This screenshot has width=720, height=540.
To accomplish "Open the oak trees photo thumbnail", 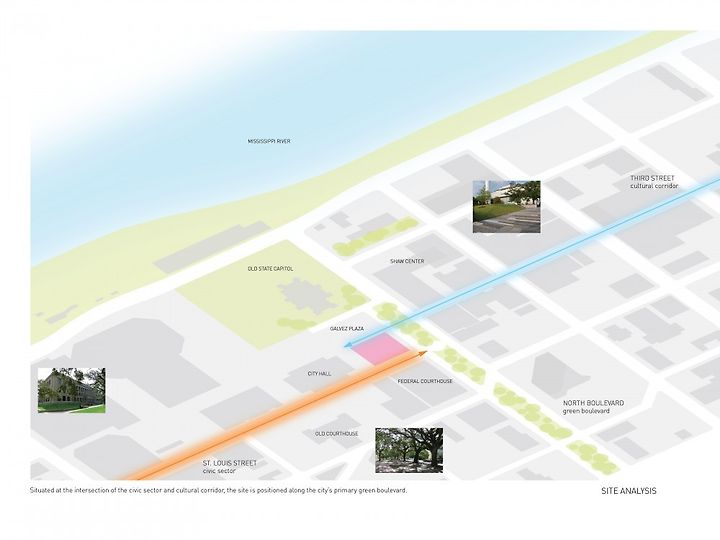I will tap(409, 450).
